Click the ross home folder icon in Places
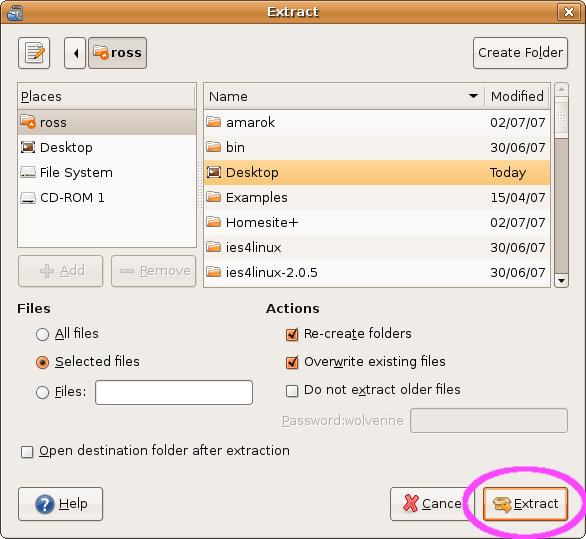586x539 pixels. pos(28,121)
